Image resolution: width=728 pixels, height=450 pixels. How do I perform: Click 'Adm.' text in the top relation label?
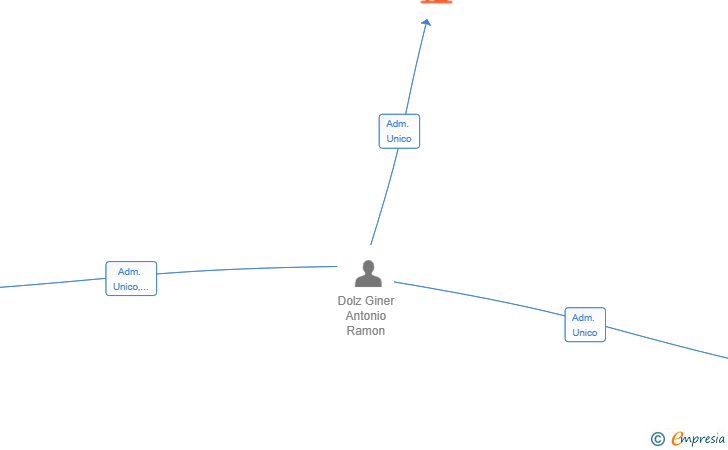click(x=397, y=124)
